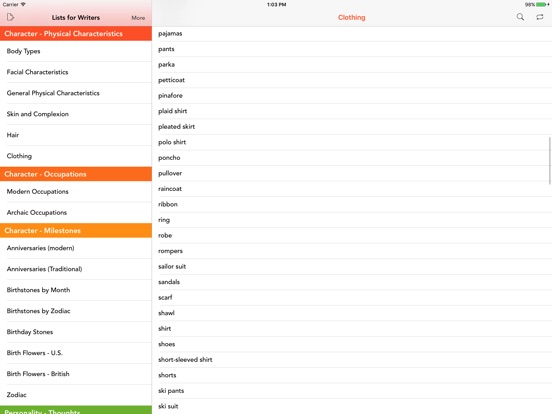Select the poncho entry

[352, 158]
